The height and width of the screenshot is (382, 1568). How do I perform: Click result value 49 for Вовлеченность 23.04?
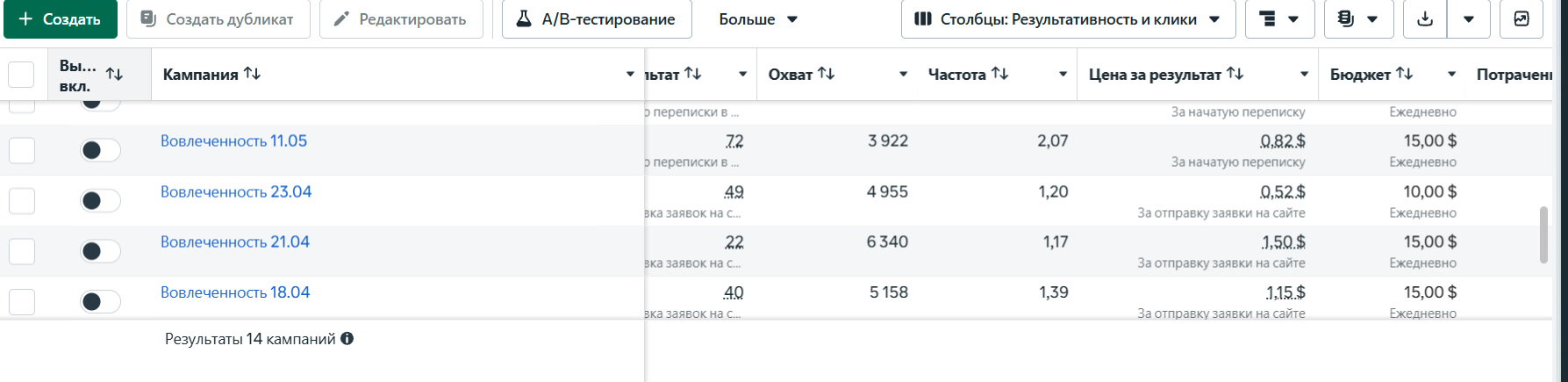734,192
